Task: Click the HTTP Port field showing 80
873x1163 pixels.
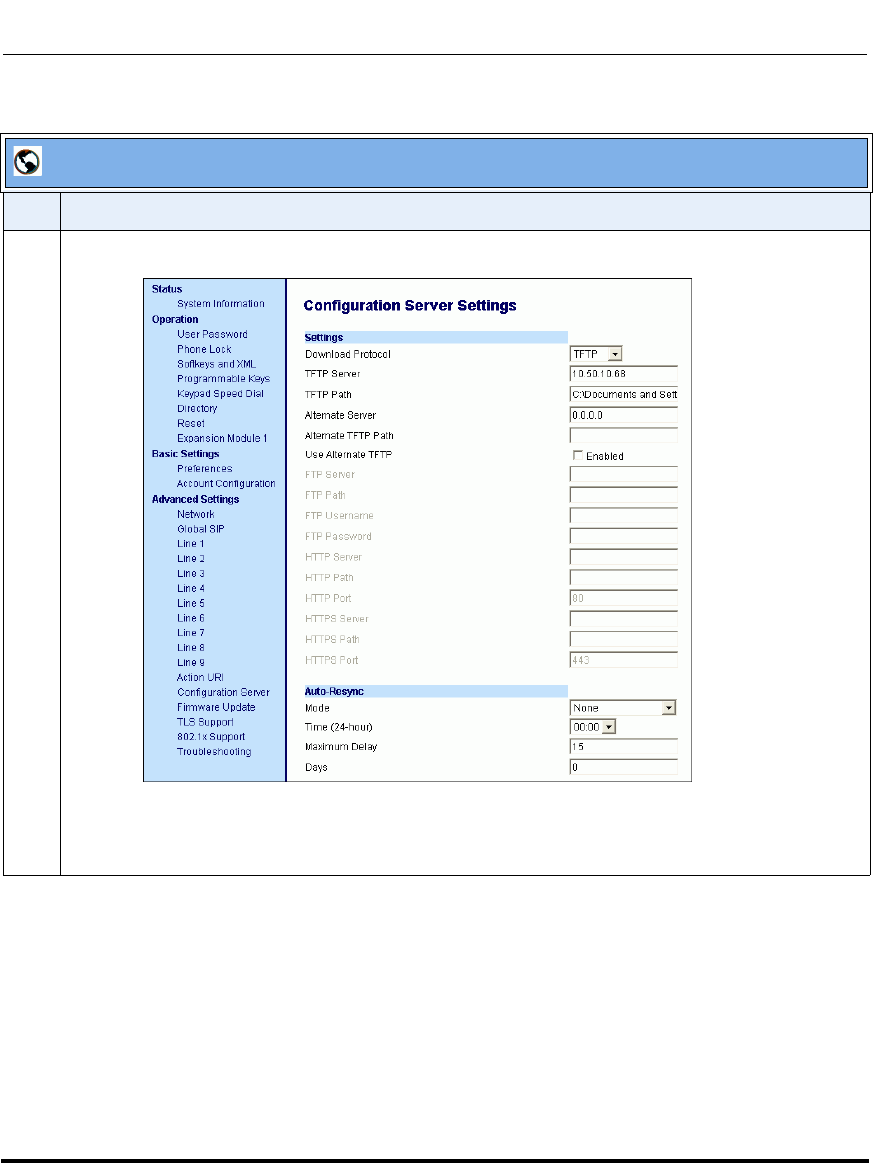Action: pyautogui.click(x=624, y=598)
